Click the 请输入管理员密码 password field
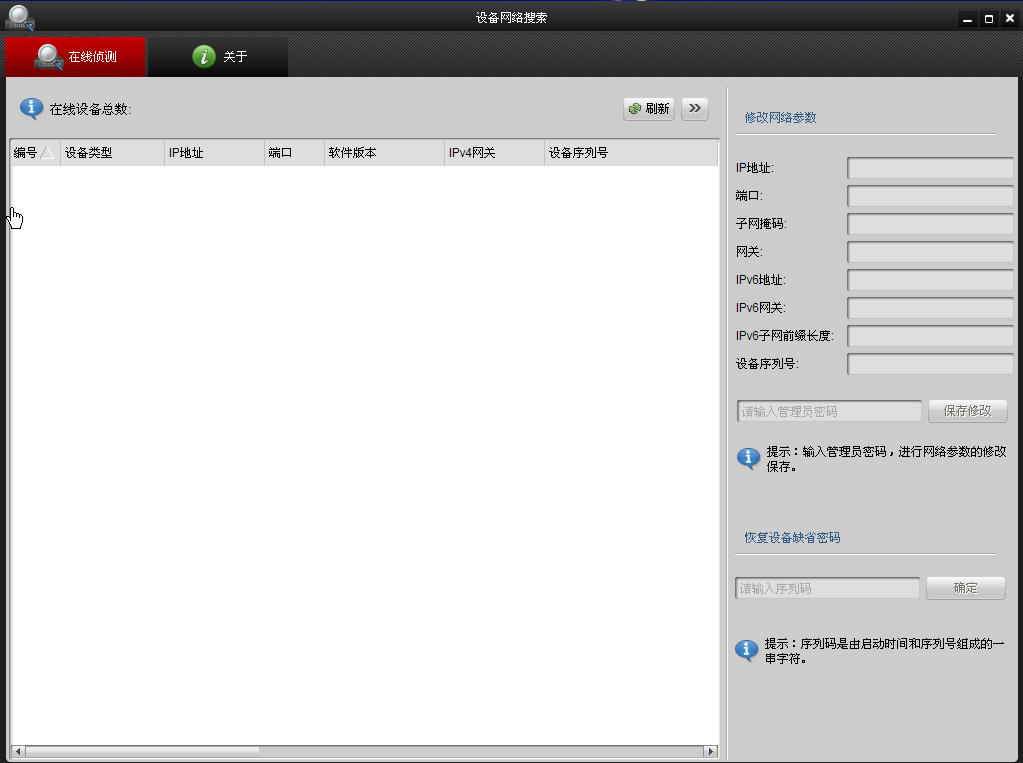Image resolution: width=1023 pixels, height=763 pixels. point(828,410)
